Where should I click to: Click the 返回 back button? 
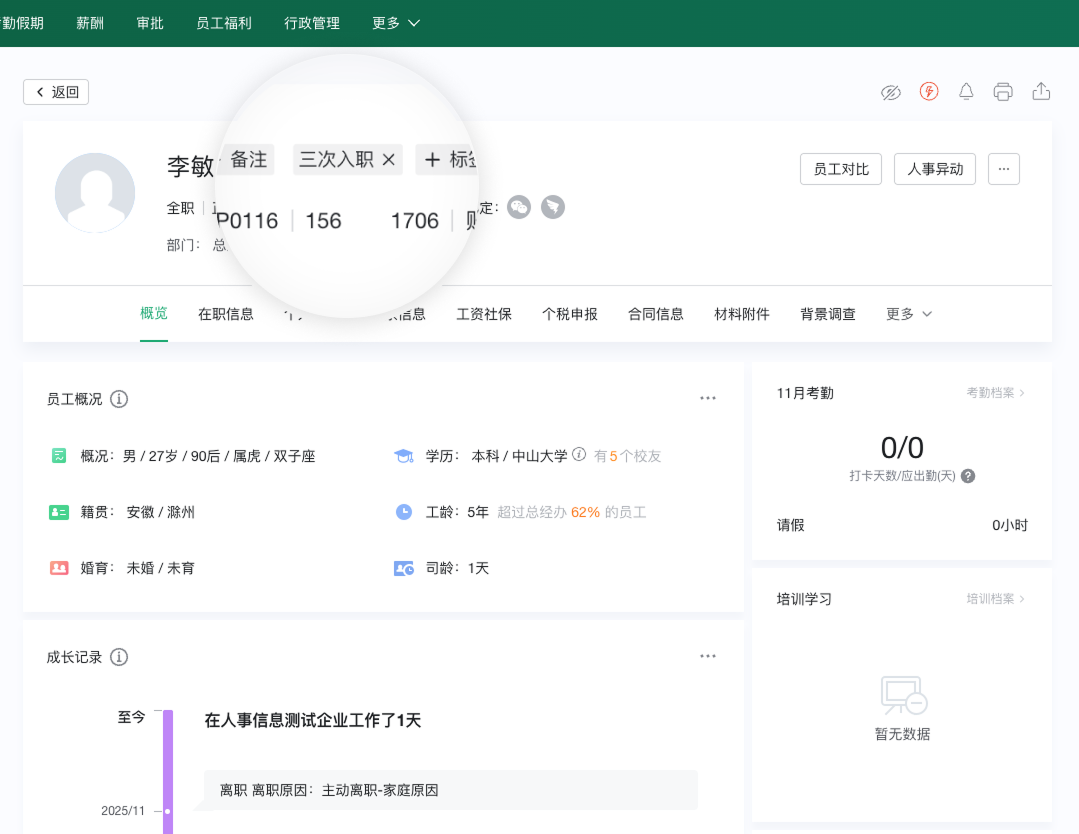coord(56,92)
